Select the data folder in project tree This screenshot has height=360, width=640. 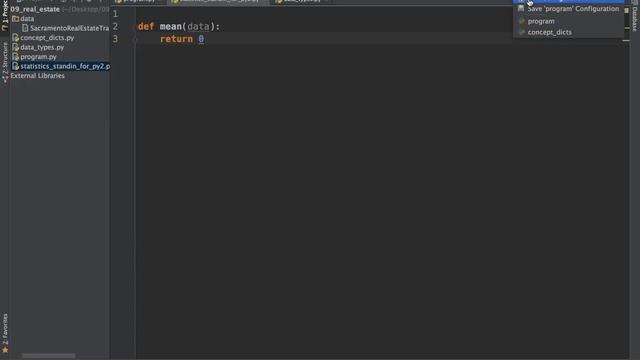[x=27, y=19]
